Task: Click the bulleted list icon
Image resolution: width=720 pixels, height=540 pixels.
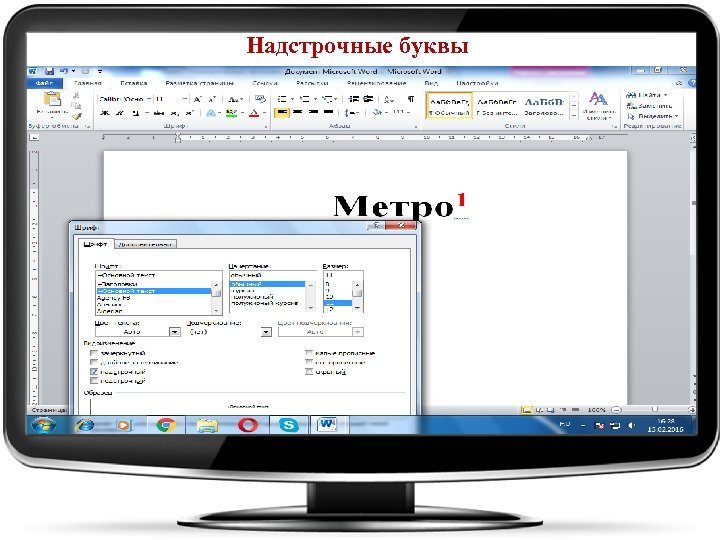Action: click(x=282, y=99)
